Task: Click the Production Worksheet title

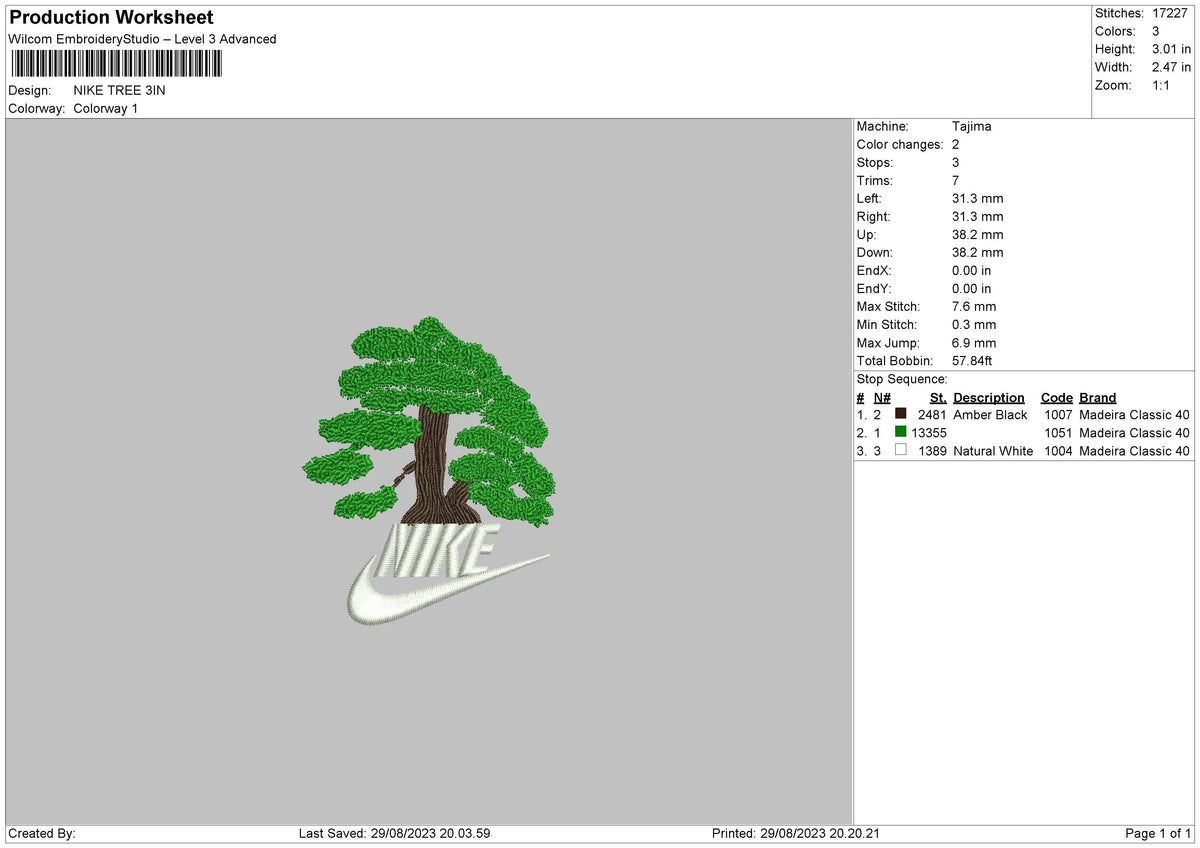Action: click(110, 17)
